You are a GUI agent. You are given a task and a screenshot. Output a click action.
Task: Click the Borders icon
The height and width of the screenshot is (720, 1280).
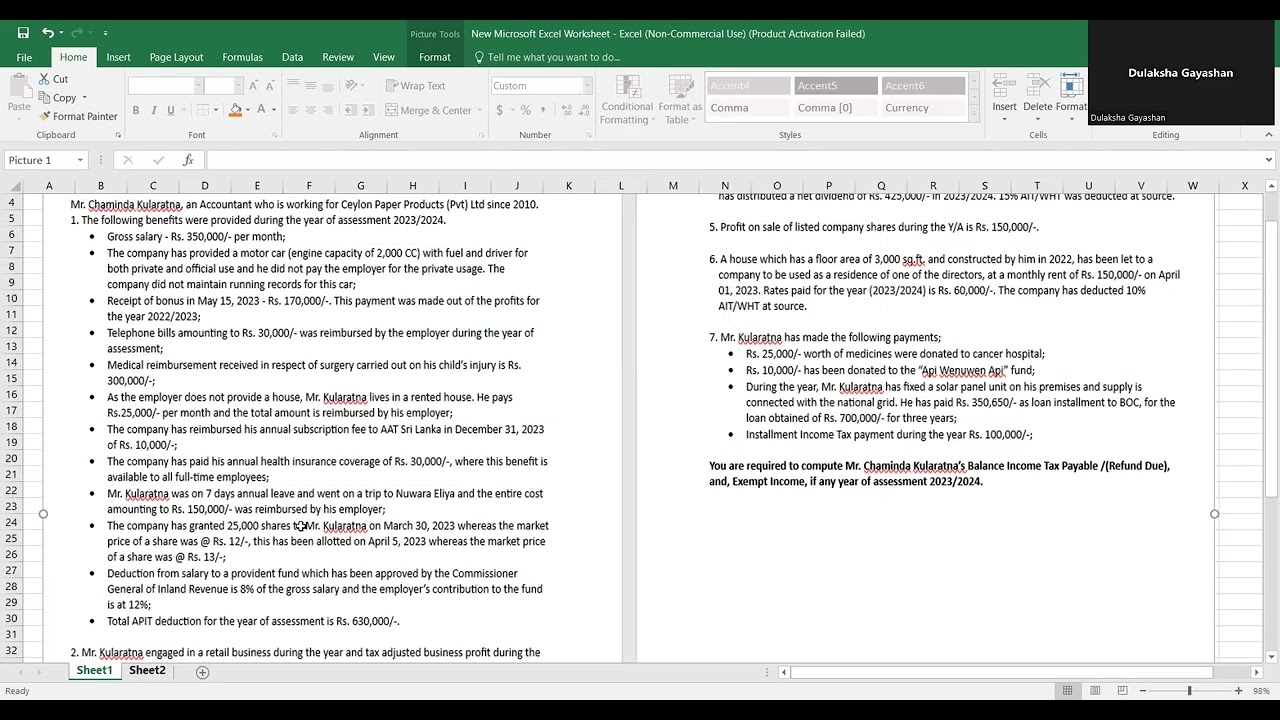203,110
